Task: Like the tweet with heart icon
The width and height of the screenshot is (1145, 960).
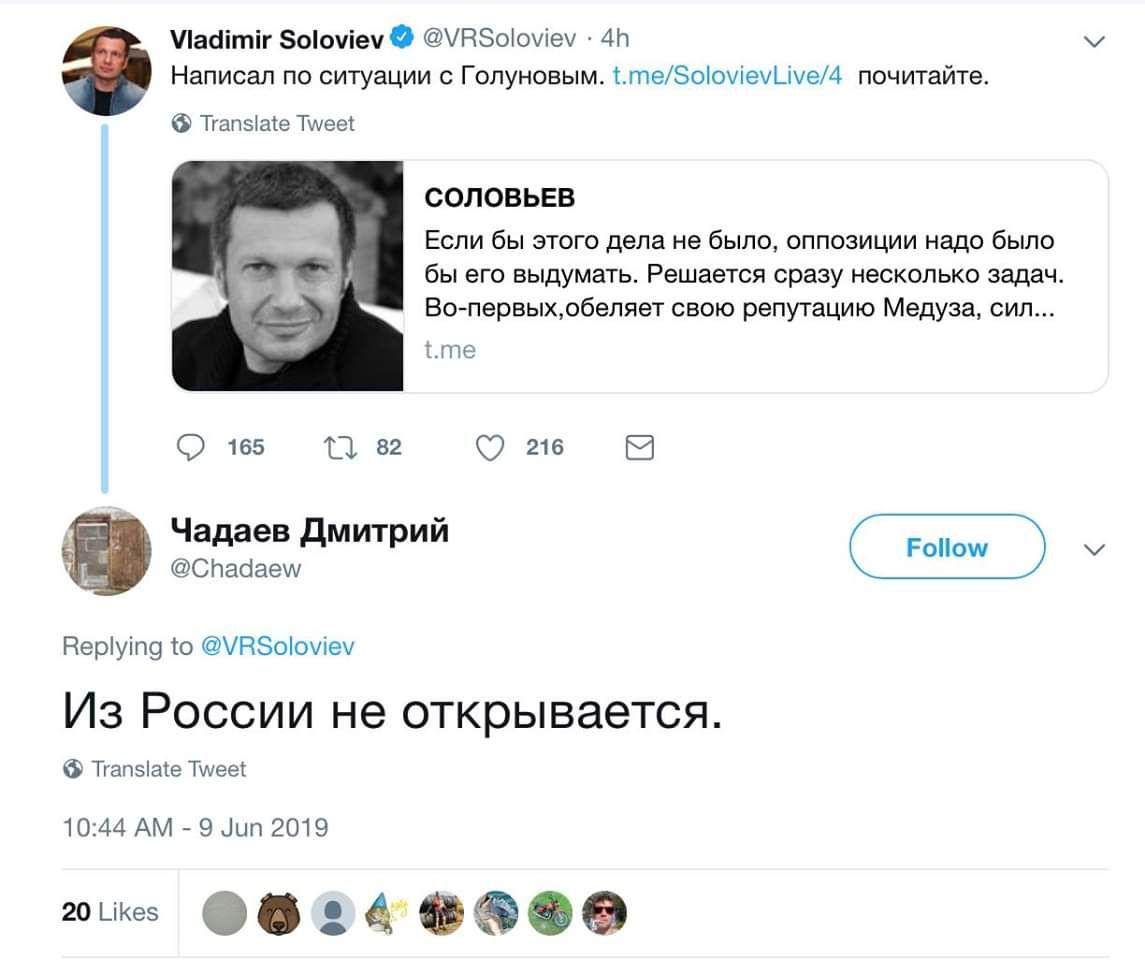Action: (489, 448)
